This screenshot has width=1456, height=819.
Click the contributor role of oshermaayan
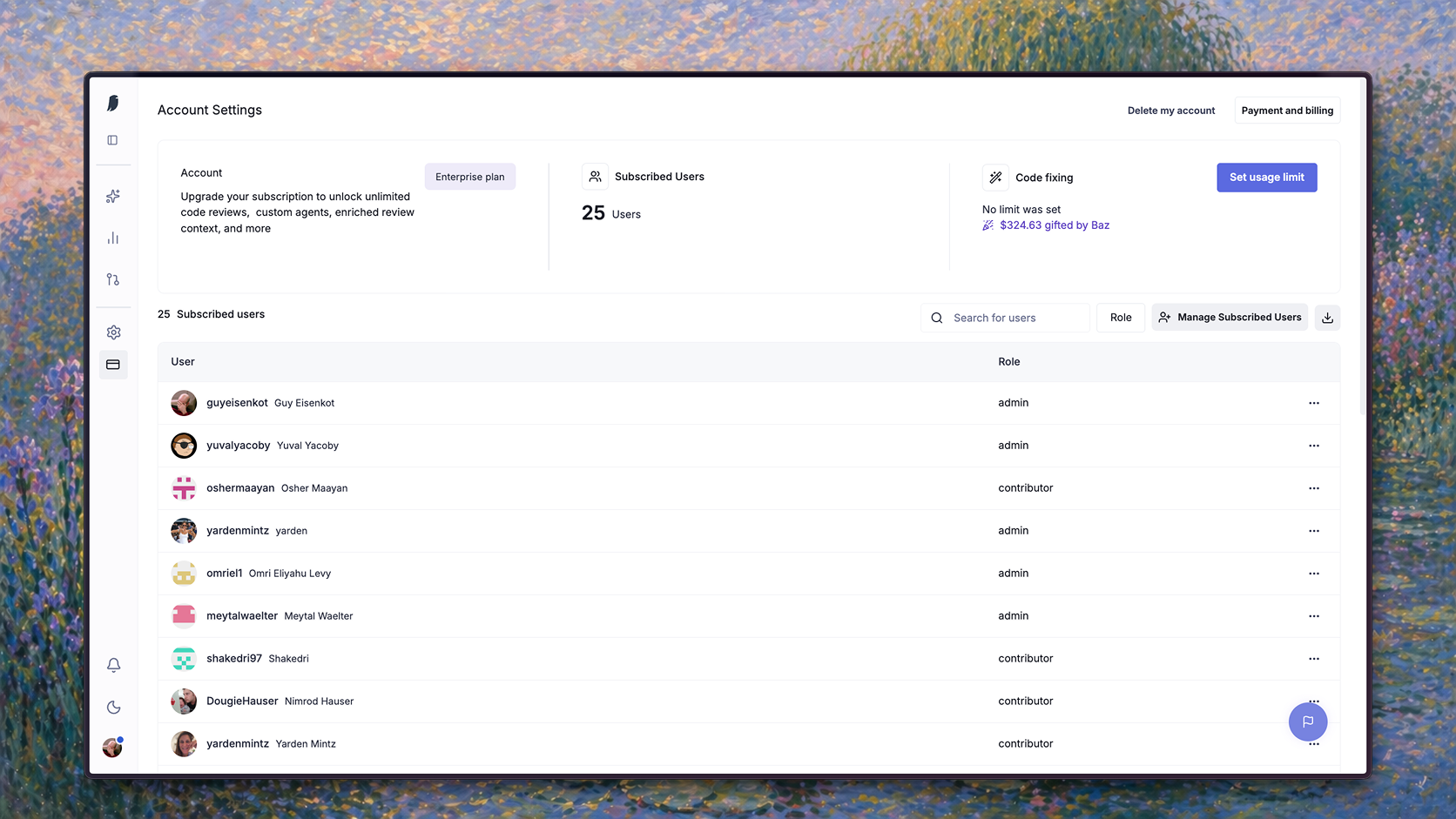pyautogui.click(x=1026, y=488)
